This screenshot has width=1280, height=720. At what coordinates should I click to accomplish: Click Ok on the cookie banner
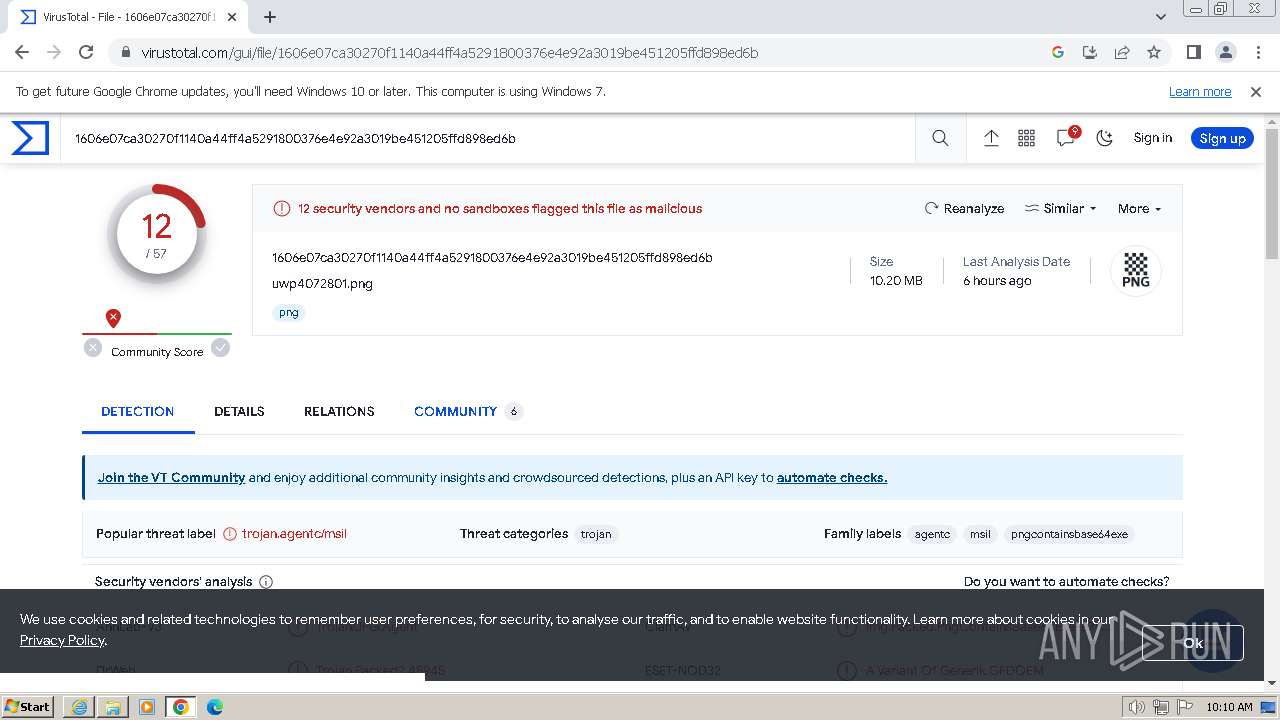point(1193,643)
